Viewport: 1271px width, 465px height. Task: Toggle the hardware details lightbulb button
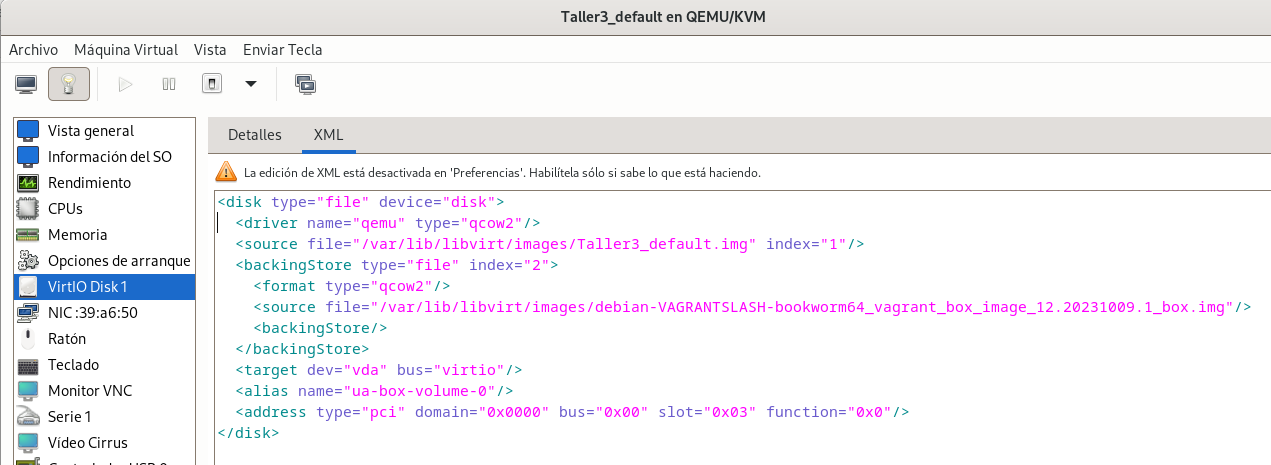coord(69,84)
